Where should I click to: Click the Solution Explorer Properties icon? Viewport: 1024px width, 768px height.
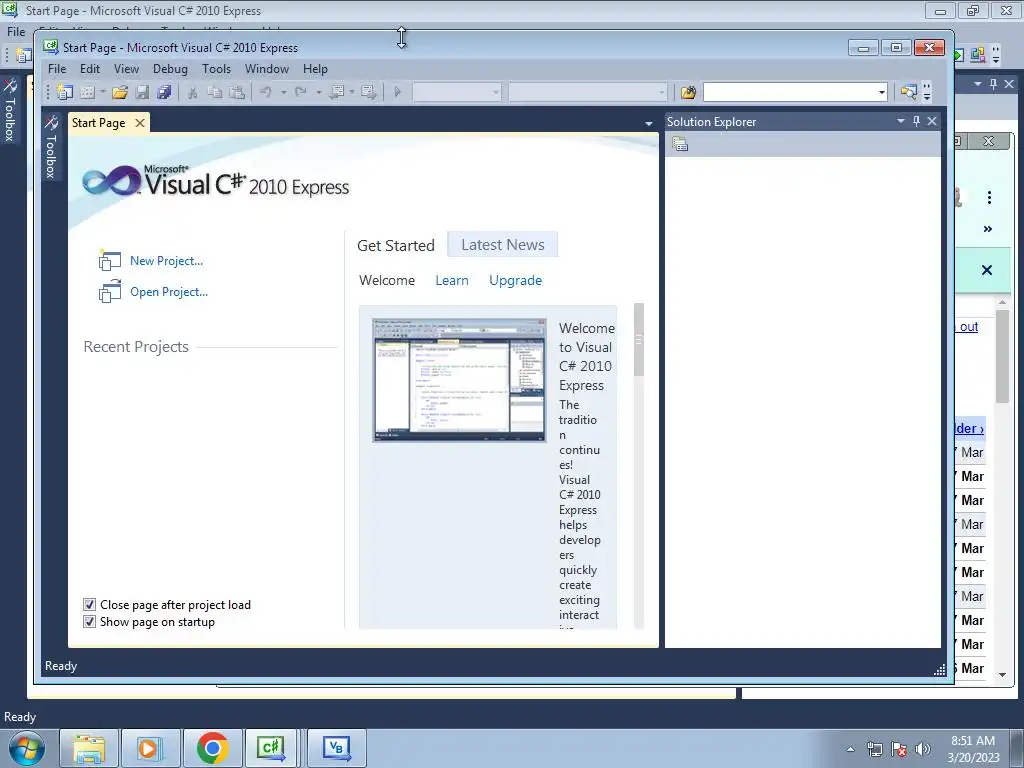pyautogui.click(x=680, y=144)
